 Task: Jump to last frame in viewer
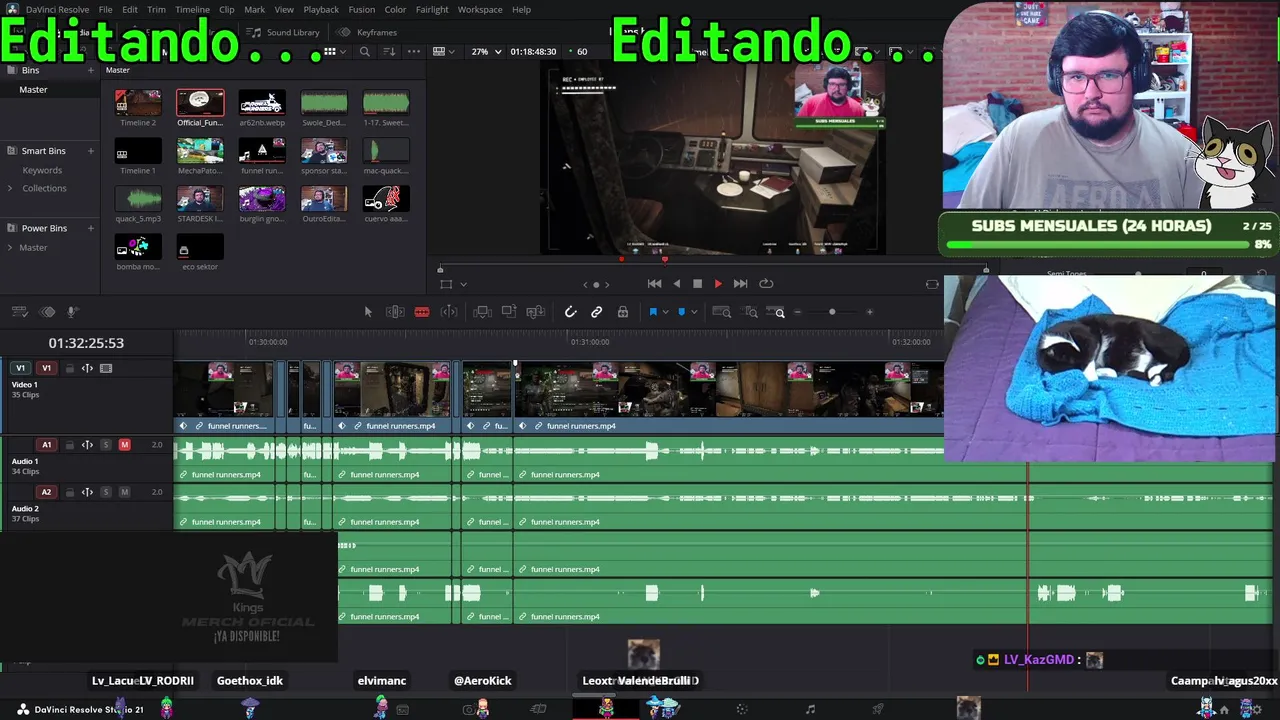740,284
